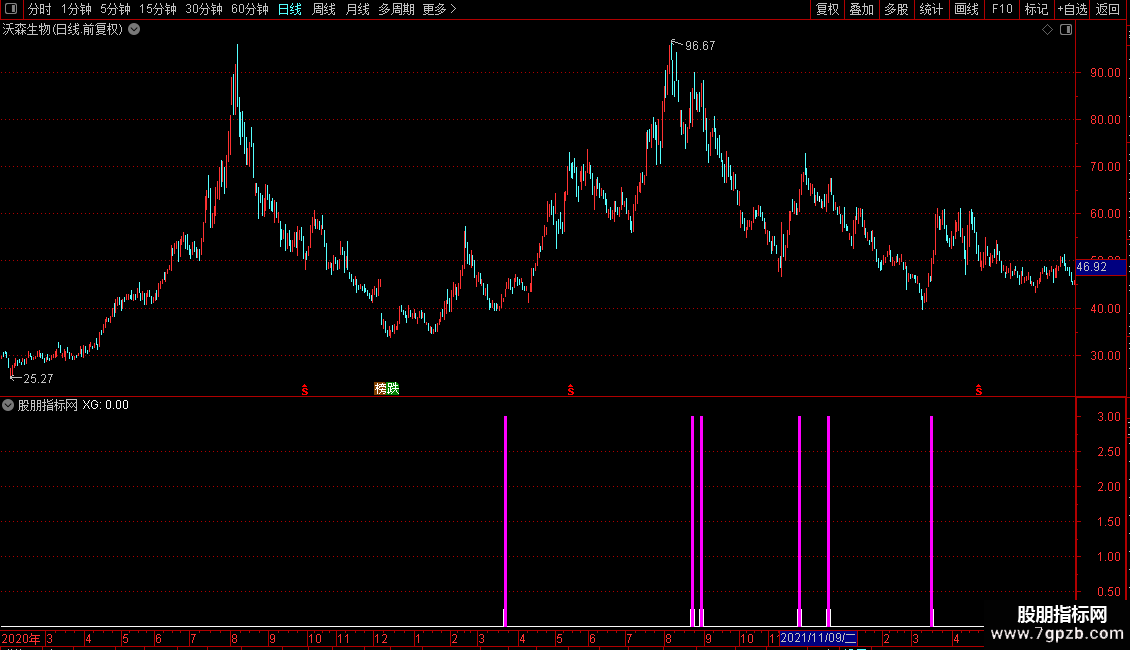Click the XG: 0.00 indicator value
The height and width of the screenshot is (650, 1130).
click(105, 405)
